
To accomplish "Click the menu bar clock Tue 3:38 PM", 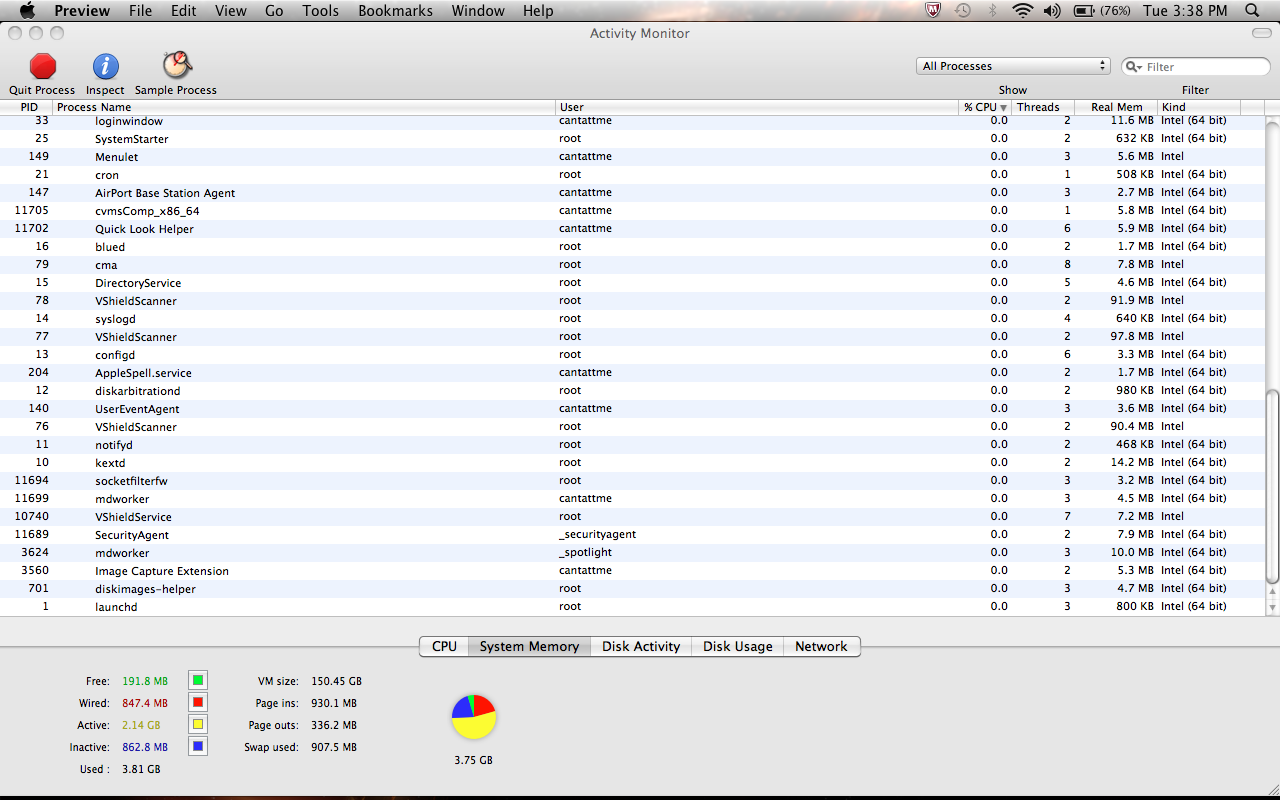I will point(1185,11).
